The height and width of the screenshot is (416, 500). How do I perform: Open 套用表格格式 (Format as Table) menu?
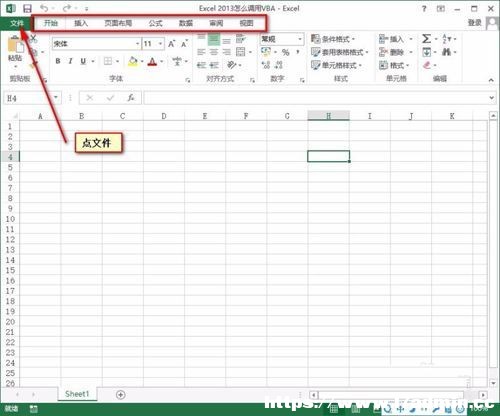click(339, 52)
